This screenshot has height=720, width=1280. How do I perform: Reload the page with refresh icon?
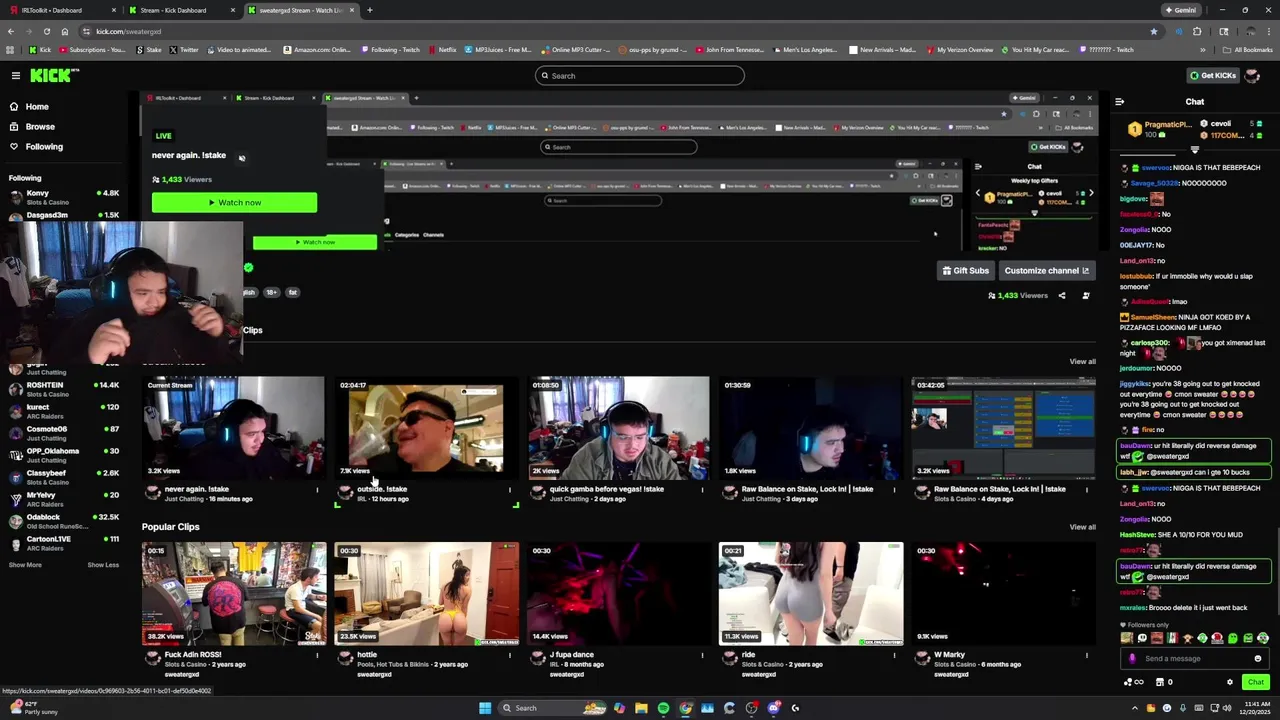(x=46, y=31)
